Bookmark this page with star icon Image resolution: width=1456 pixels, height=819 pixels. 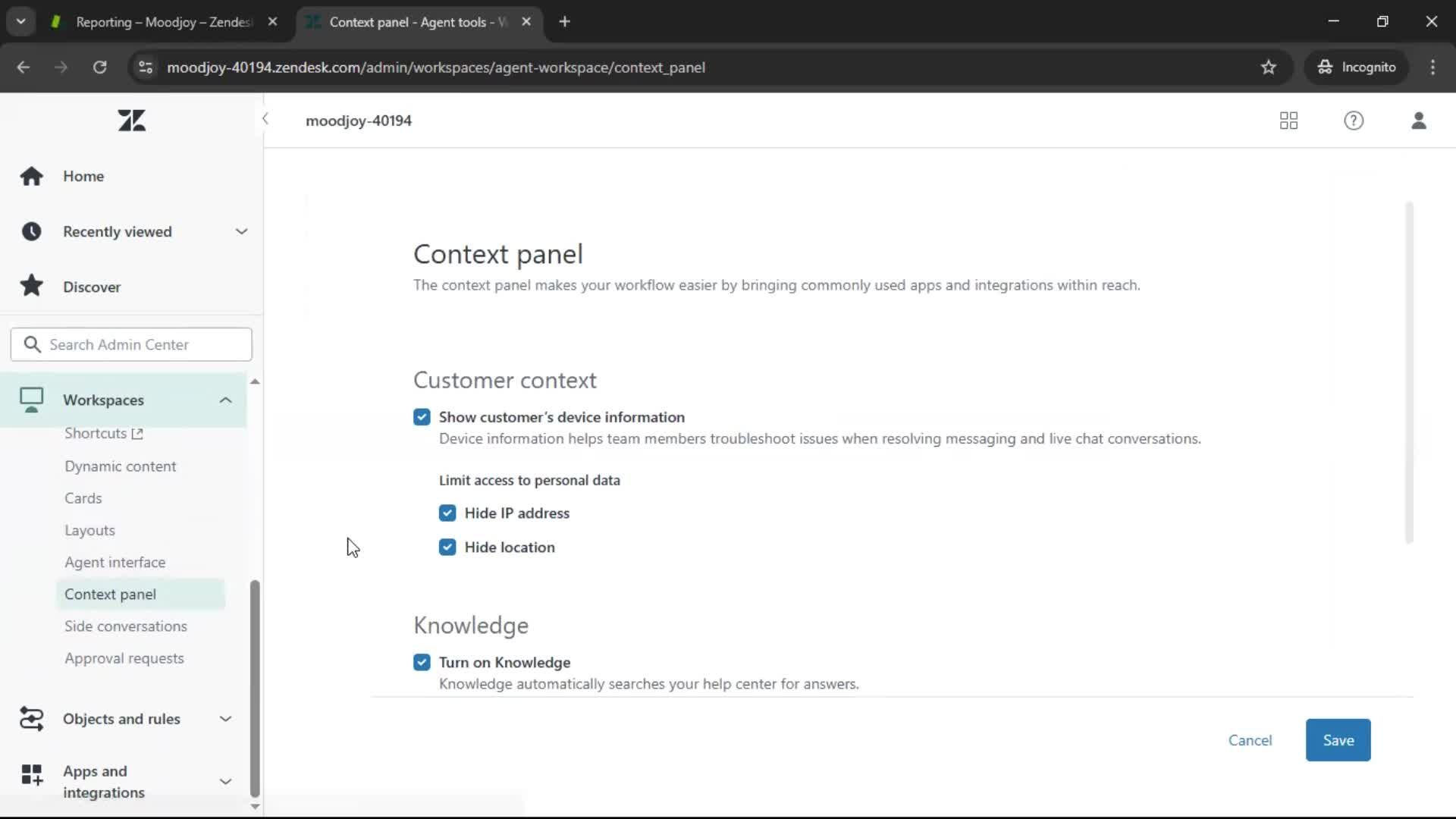click(1269, 67)
